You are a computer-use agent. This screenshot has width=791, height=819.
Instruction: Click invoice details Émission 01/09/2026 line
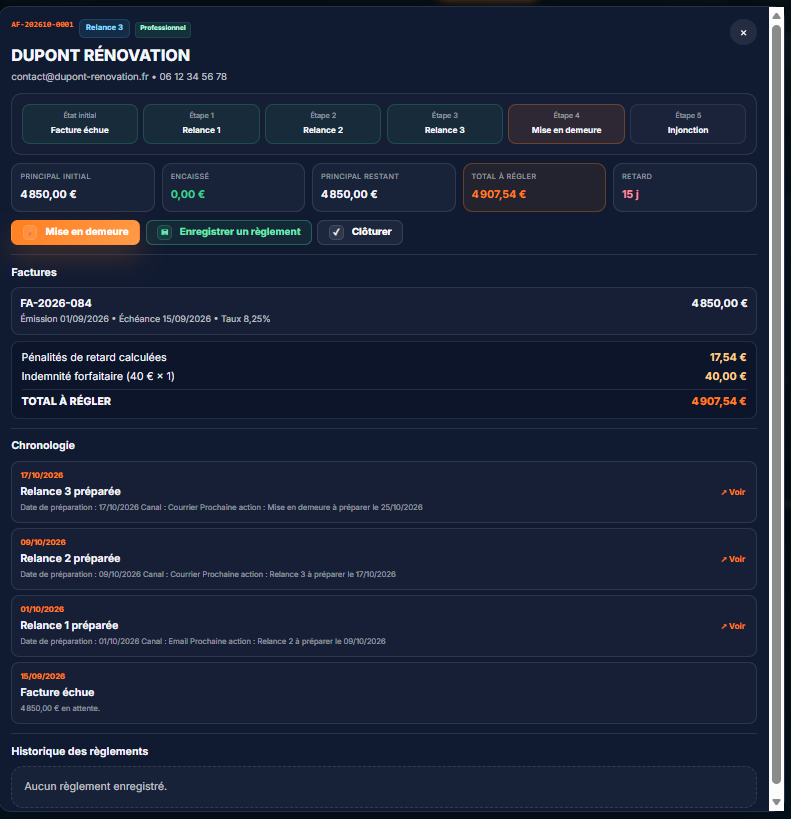coord(145,319)
